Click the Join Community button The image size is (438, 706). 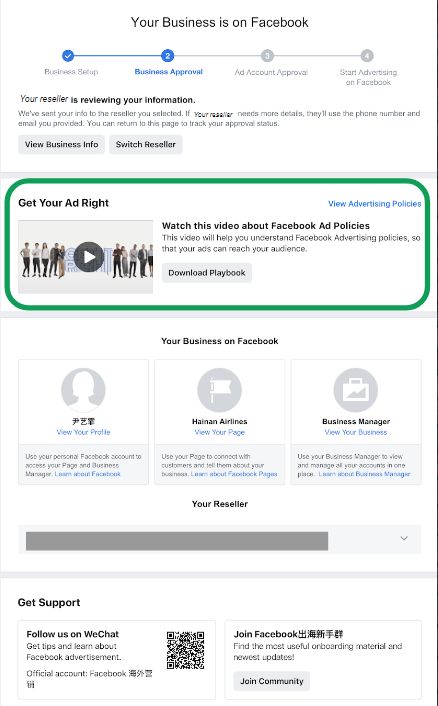[271, 681]
